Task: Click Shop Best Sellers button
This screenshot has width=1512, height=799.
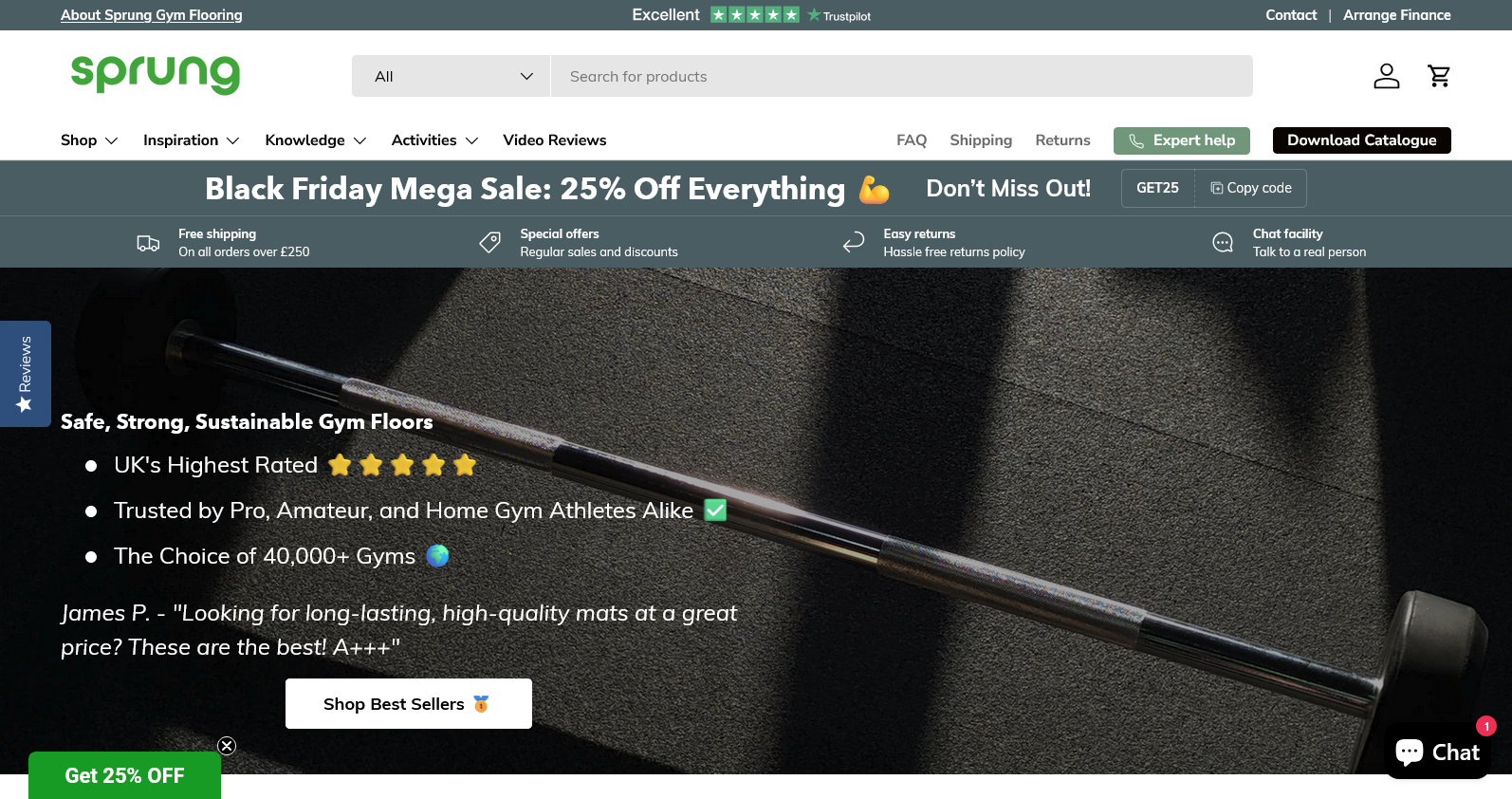Action: tap(408, 704)
